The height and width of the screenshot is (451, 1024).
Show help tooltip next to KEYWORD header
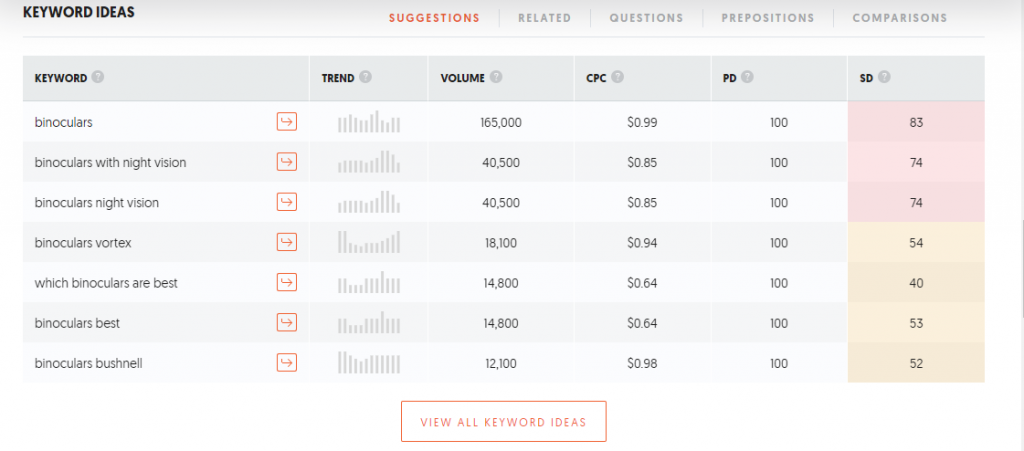(97, 77)
